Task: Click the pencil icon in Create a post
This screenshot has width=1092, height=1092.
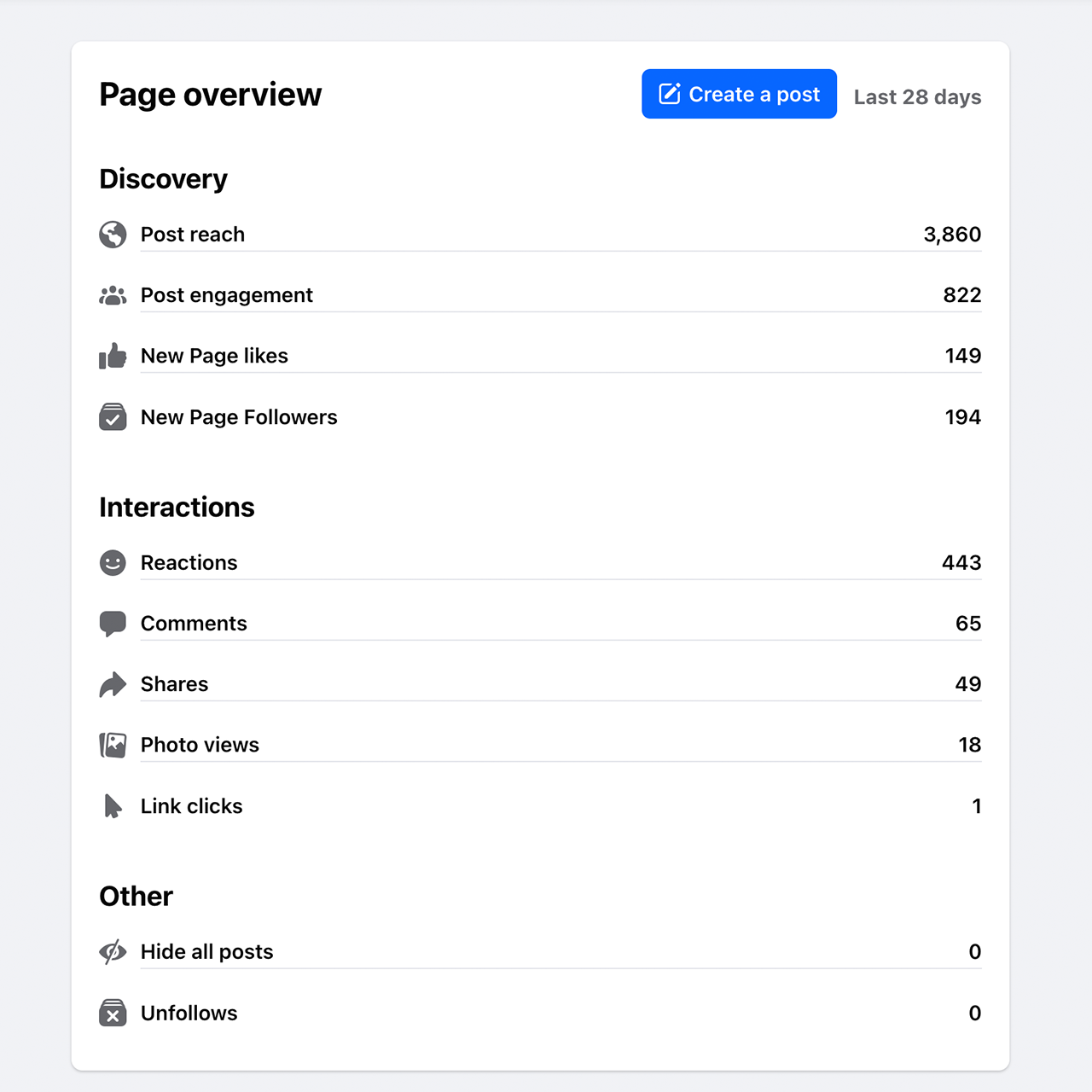Action: tap(670, 94)
